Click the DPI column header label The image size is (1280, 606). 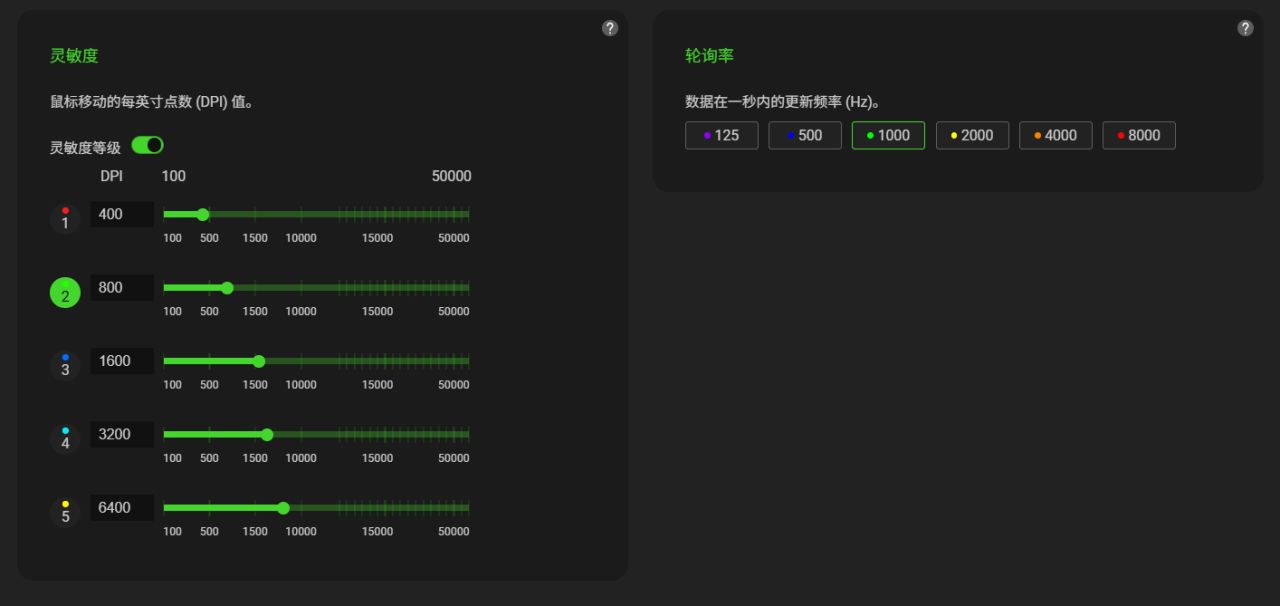pyautogui.click(x=111, y=176)
